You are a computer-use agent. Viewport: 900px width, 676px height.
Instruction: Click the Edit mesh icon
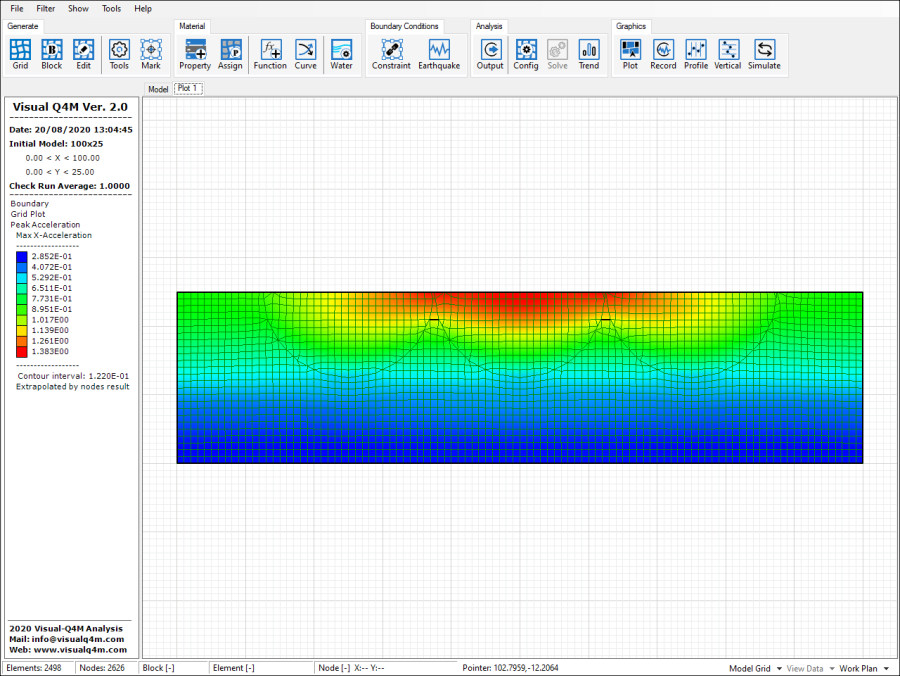coord(83,55)
